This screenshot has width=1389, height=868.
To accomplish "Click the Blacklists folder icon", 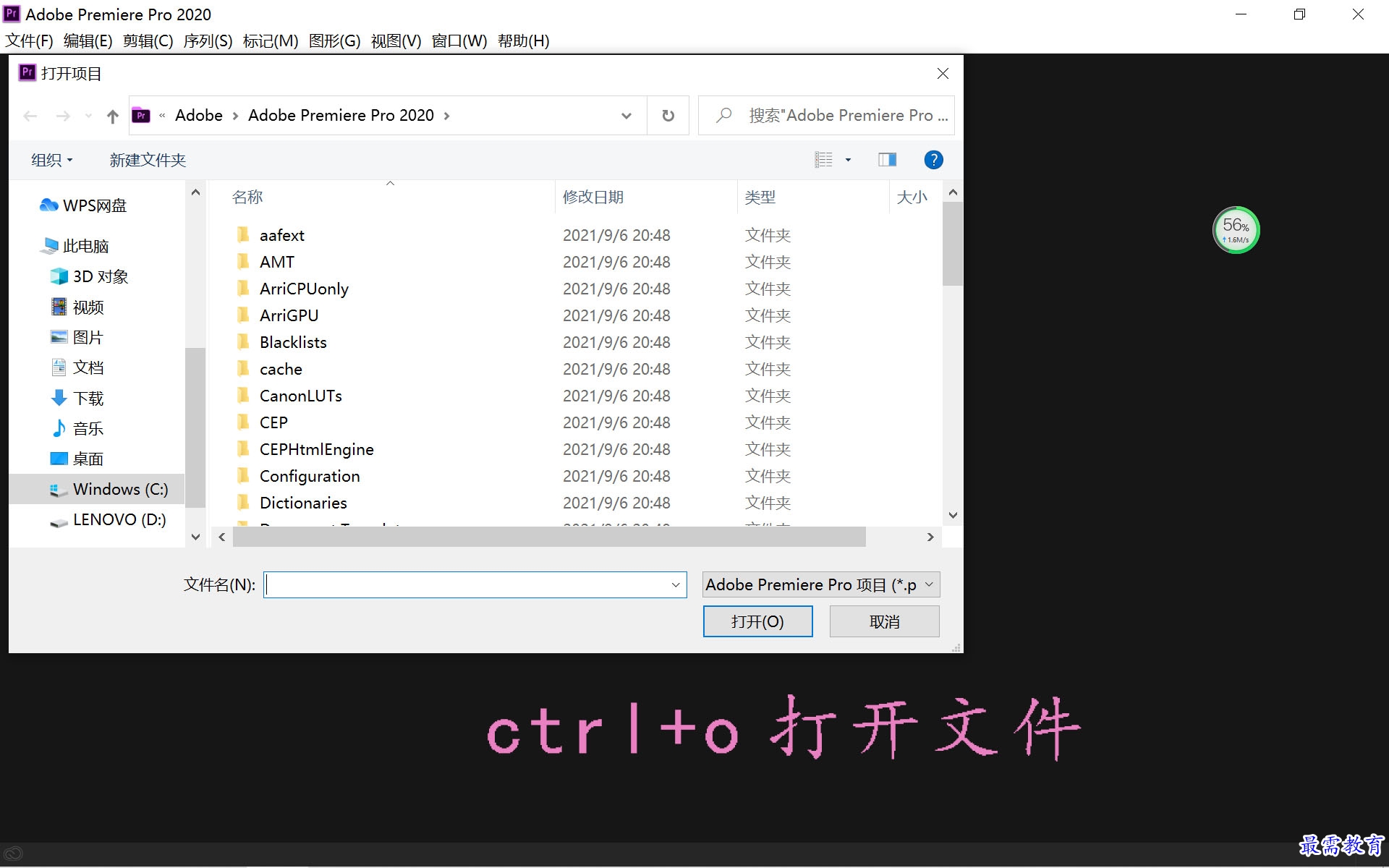I will (244, 341).
